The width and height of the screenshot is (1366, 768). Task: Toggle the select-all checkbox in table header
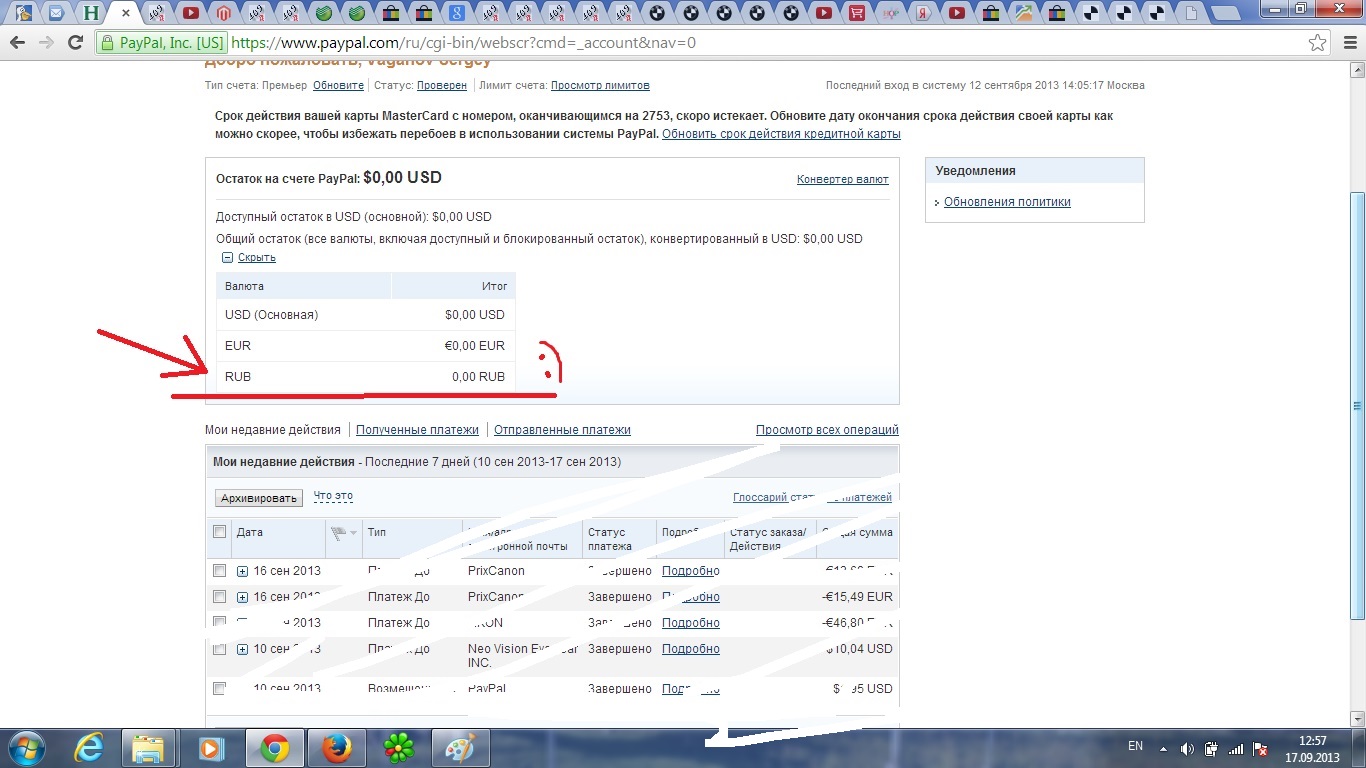tap(220, 532)
